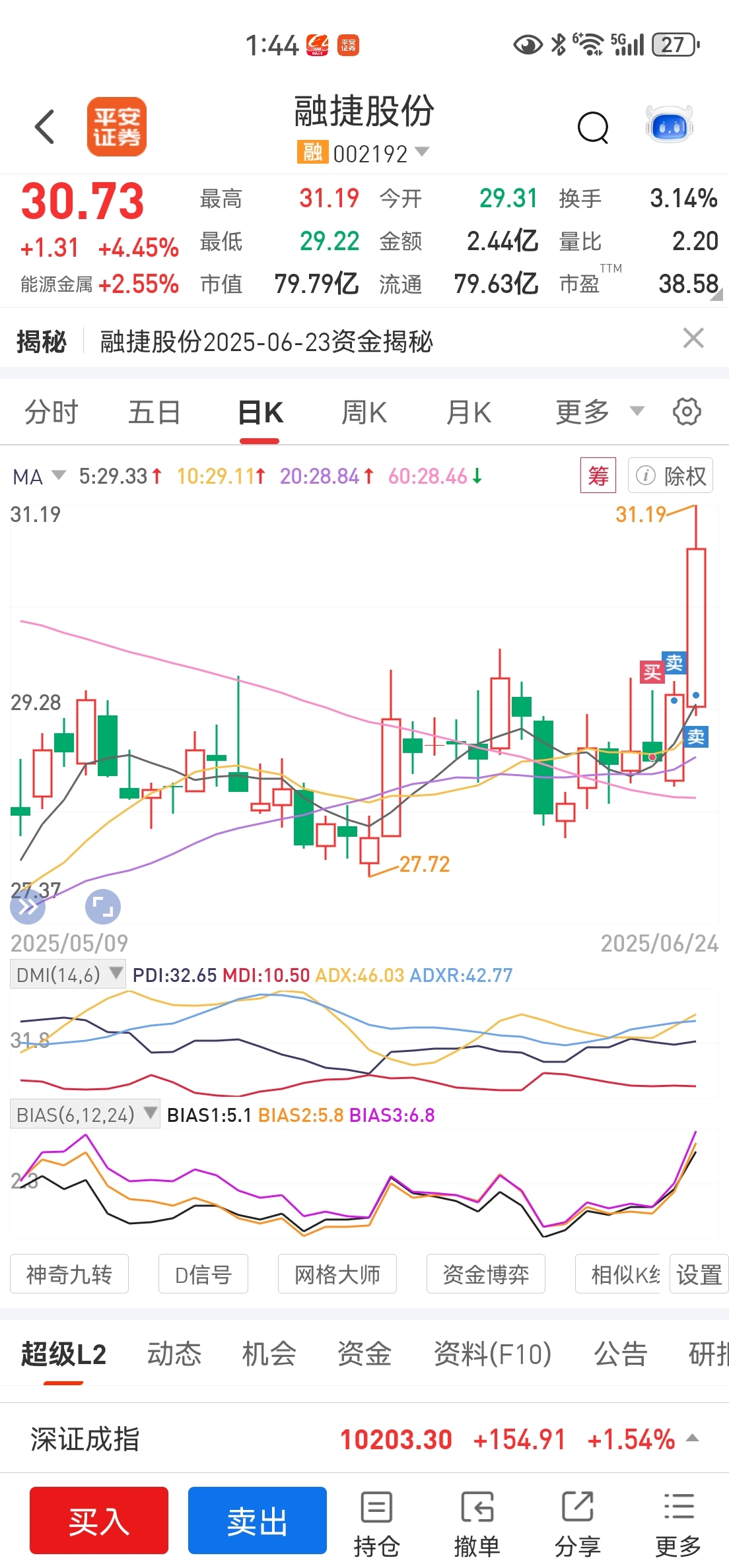Tap the lower blue 卖 signal marker

697,736
